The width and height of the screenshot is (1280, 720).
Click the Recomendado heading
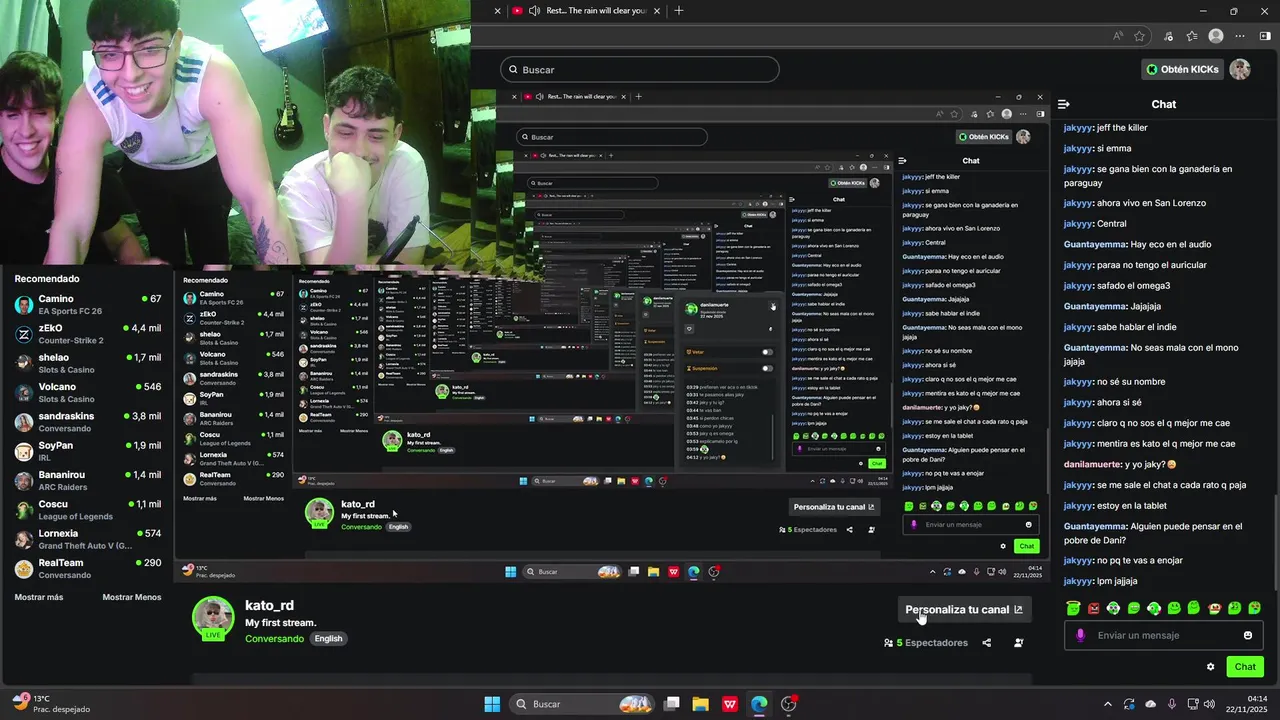click(47, 279)
